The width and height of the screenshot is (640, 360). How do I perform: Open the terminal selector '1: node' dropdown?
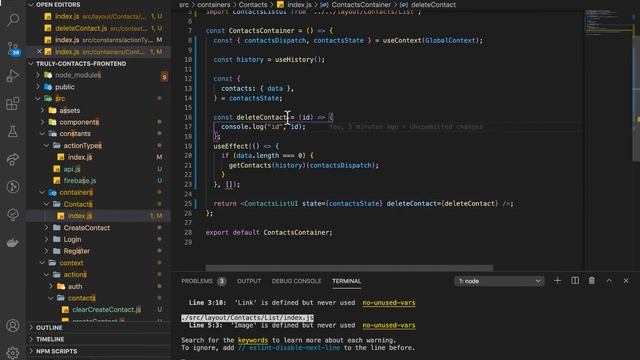[x=499, y=281]
